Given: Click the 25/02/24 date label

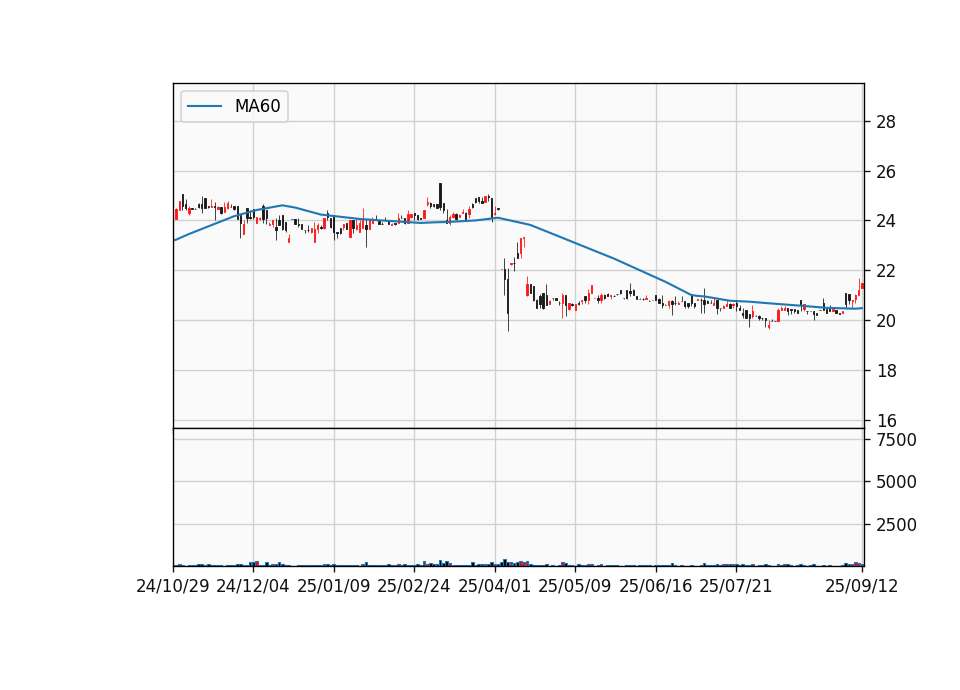Looking at the screenshot, I should (414, 587).
